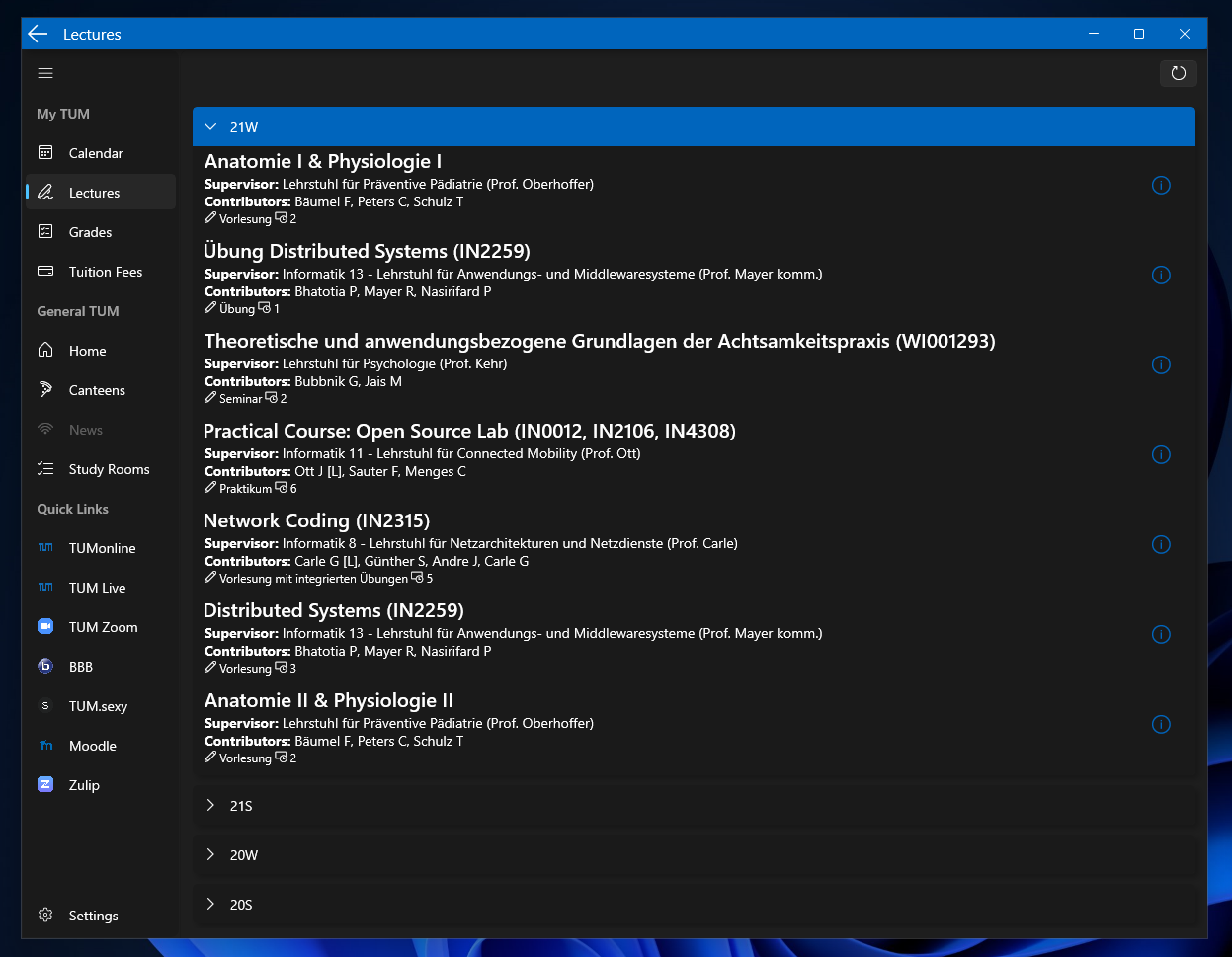Open info for Übung Distributed Systems (IN2259)

coord(1162,275)
